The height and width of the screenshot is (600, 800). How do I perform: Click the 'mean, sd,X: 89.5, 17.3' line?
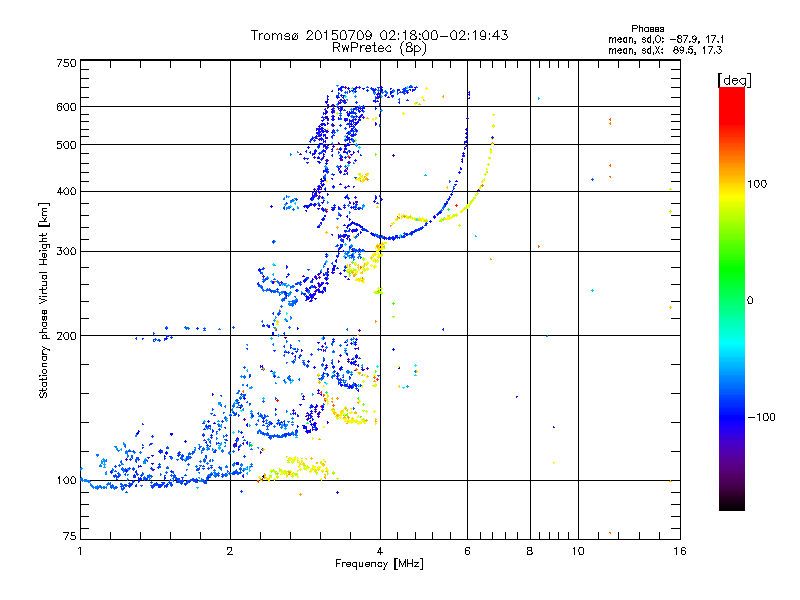(x=665, y=50)
